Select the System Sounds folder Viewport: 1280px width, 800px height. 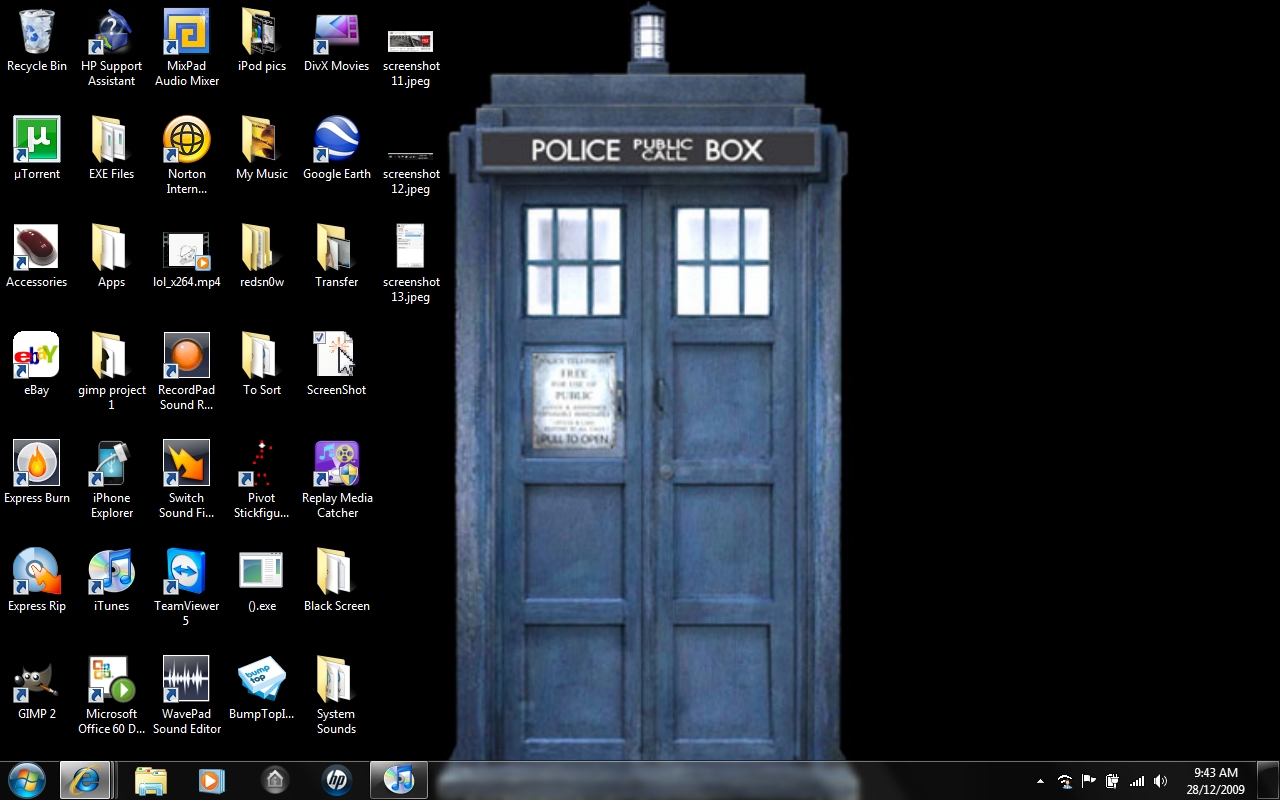tap(337, 680)
